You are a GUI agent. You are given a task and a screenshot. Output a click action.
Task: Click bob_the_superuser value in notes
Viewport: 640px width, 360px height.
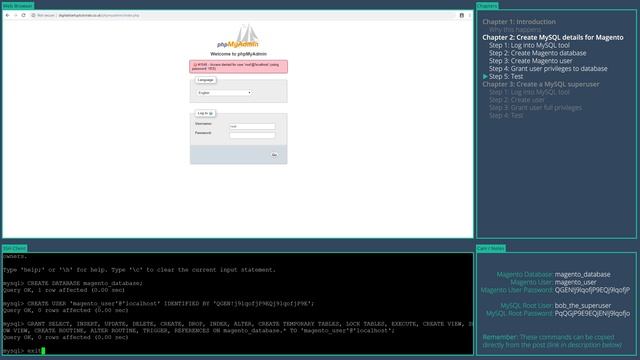pos(583,305)
